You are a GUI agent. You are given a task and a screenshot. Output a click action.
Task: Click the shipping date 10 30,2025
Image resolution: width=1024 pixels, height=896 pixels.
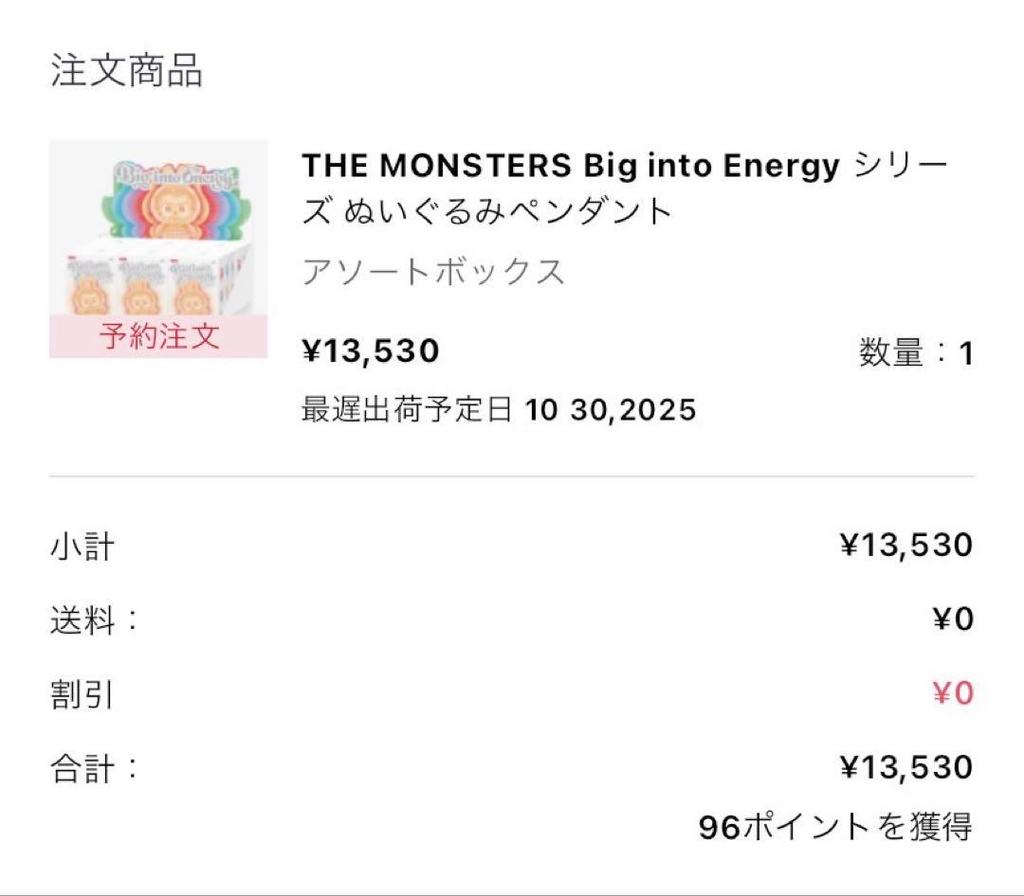(x=609, y=410)
